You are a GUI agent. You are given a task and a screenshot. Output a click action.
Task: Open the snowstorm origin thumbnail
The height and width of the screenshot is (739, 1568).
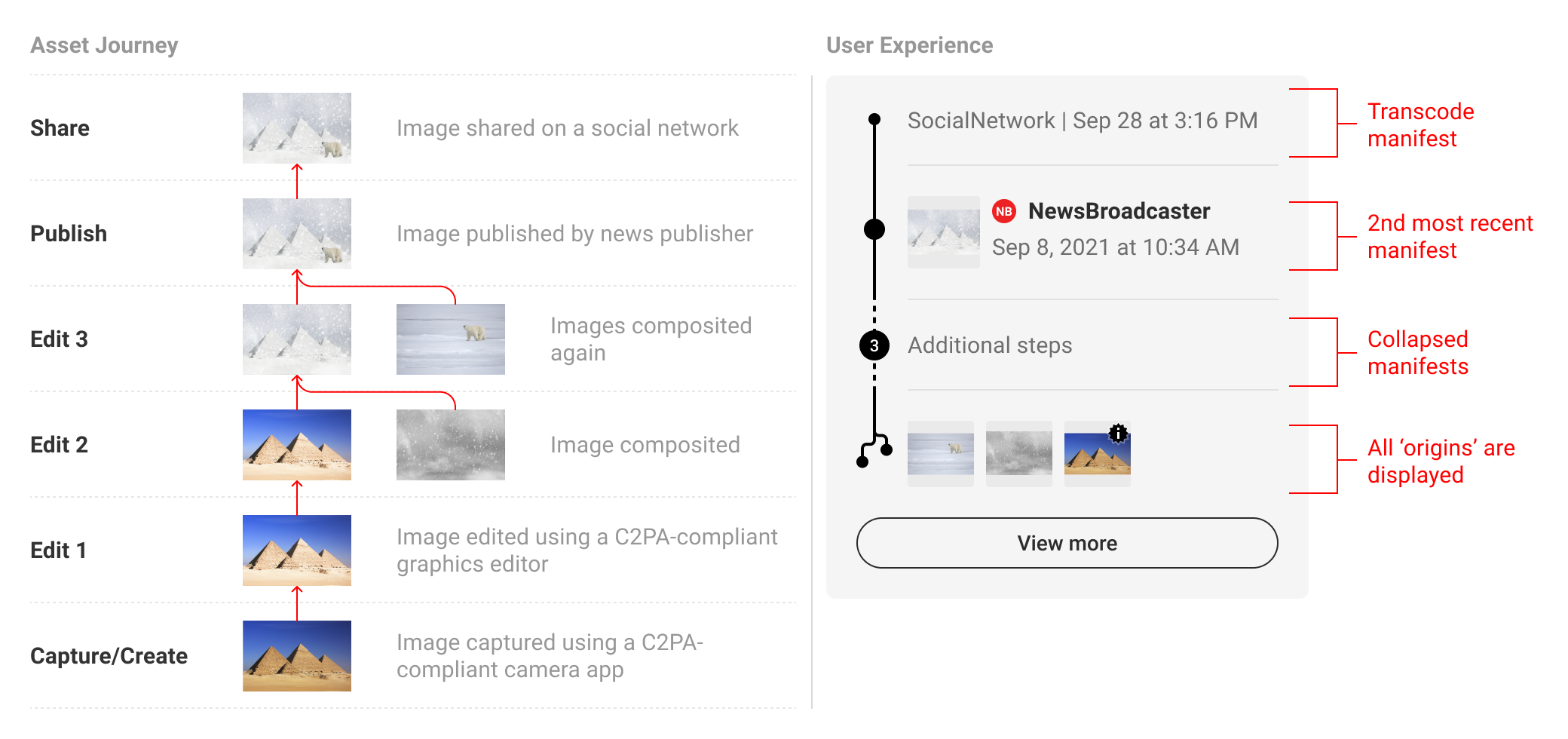(x=1019, y=453)
